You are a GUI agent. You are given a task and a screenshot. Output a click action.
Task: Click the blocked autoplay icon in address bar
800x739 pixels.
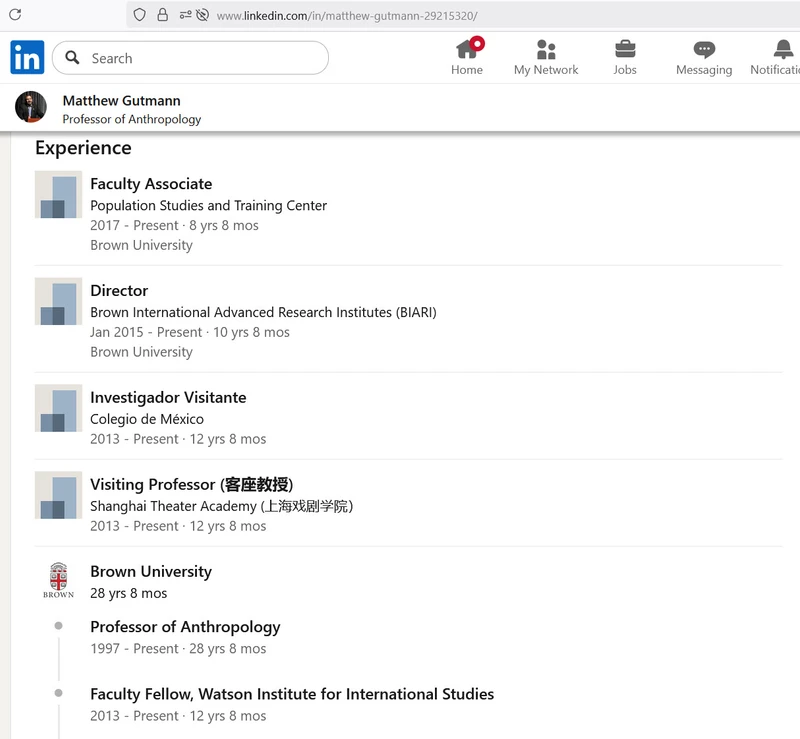coord(203,15)
